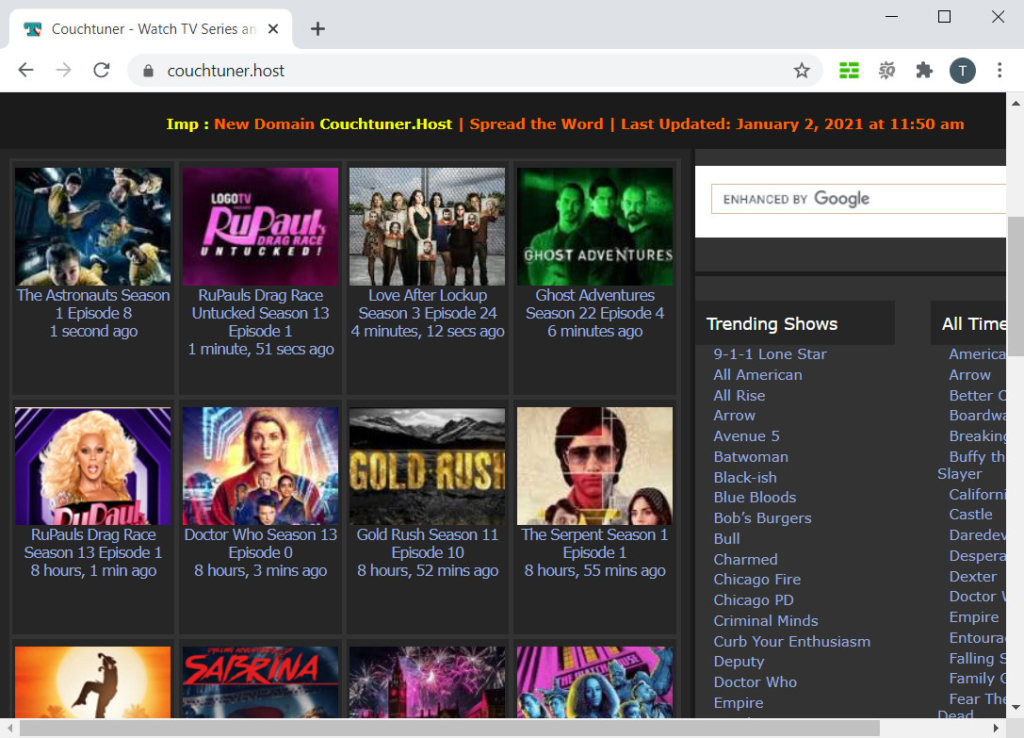Open Ghost Adventures thumbnail
1024x738 pixels.
point(594,227)
